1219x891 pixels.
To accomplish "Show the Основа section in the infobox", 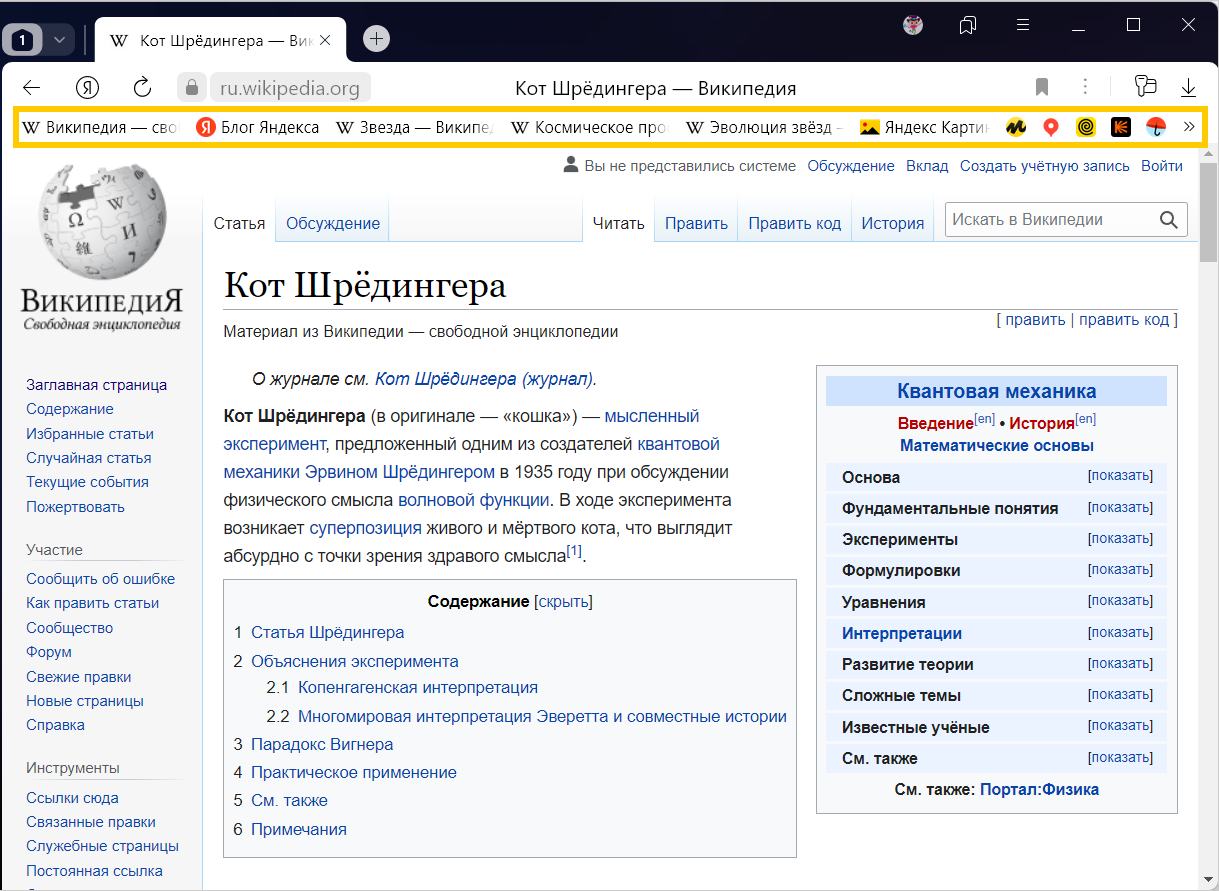I will tap(1120, 476).
